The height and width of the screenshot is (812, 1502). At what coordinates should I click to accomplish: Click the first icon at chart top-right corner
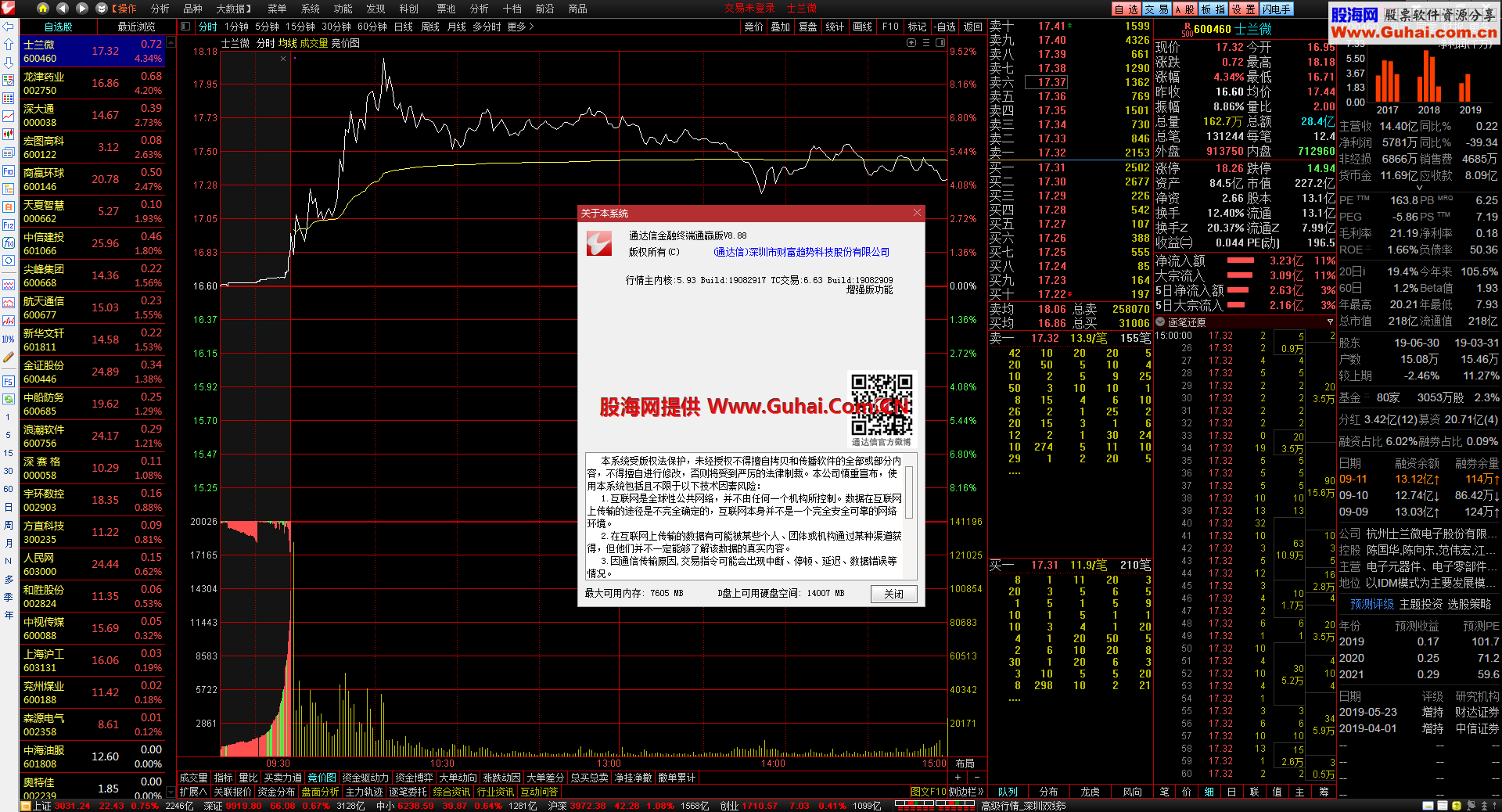tap(911, 43)
